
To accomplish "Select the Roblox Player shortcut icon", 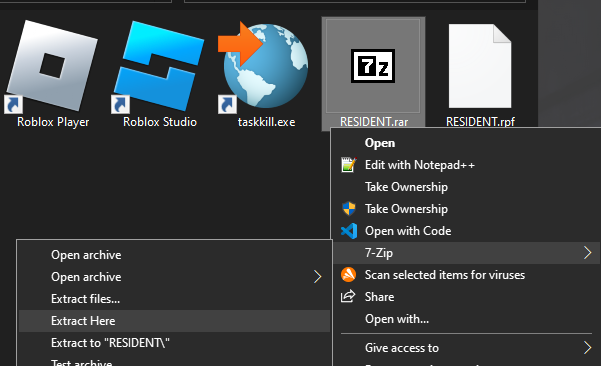I will click(x=53, y=66).
